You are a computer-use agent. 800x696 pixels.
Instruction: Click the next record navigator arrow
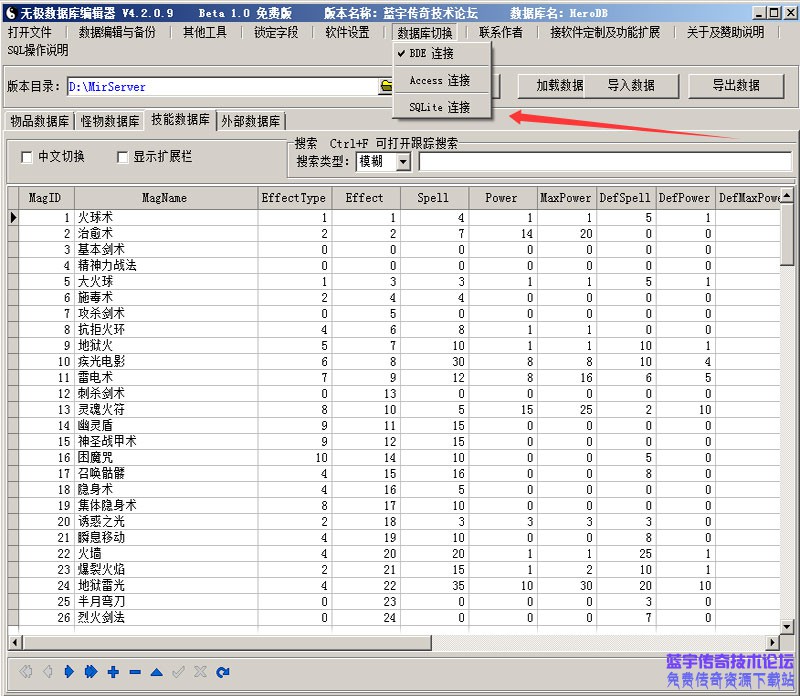click(68, 672)
